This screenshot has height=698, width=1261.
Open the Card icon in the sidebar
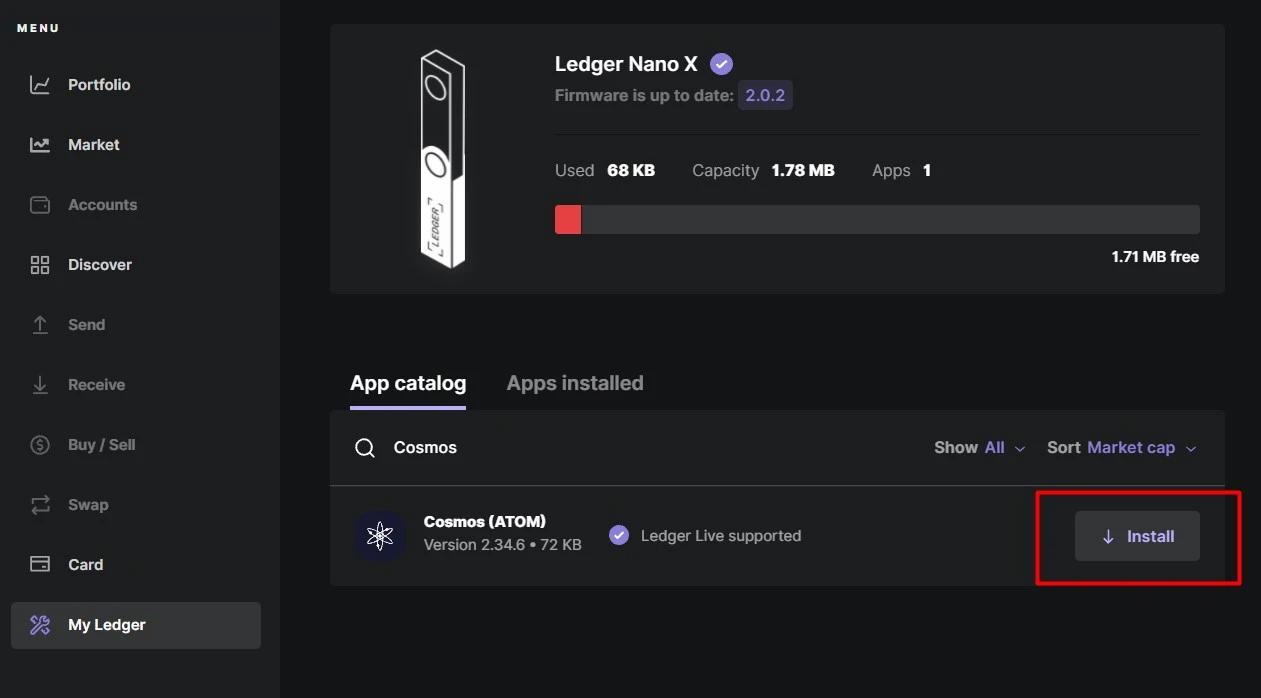pos(40,565)
